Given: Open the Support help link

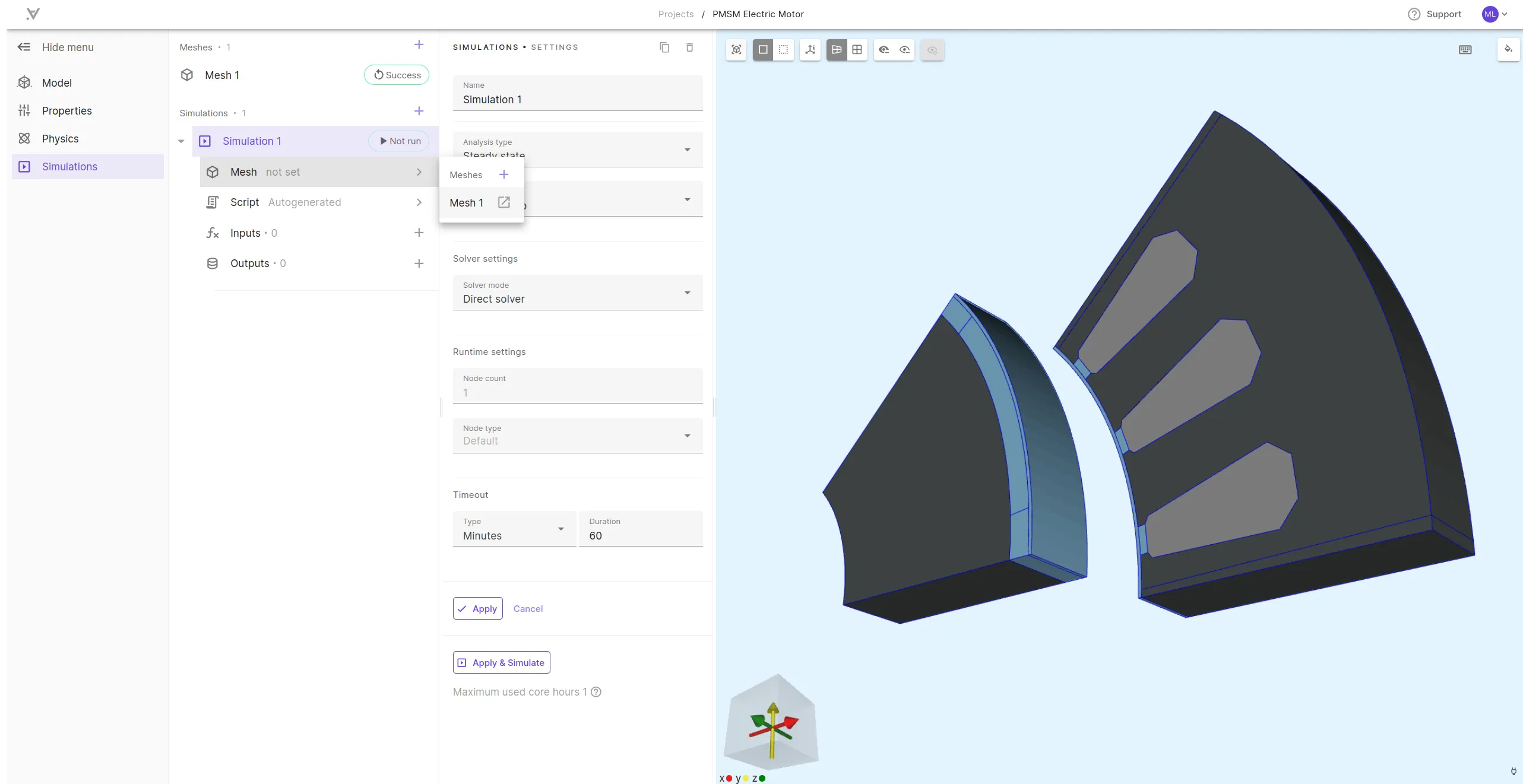Looking at the screenshot, I should 1435,14.
